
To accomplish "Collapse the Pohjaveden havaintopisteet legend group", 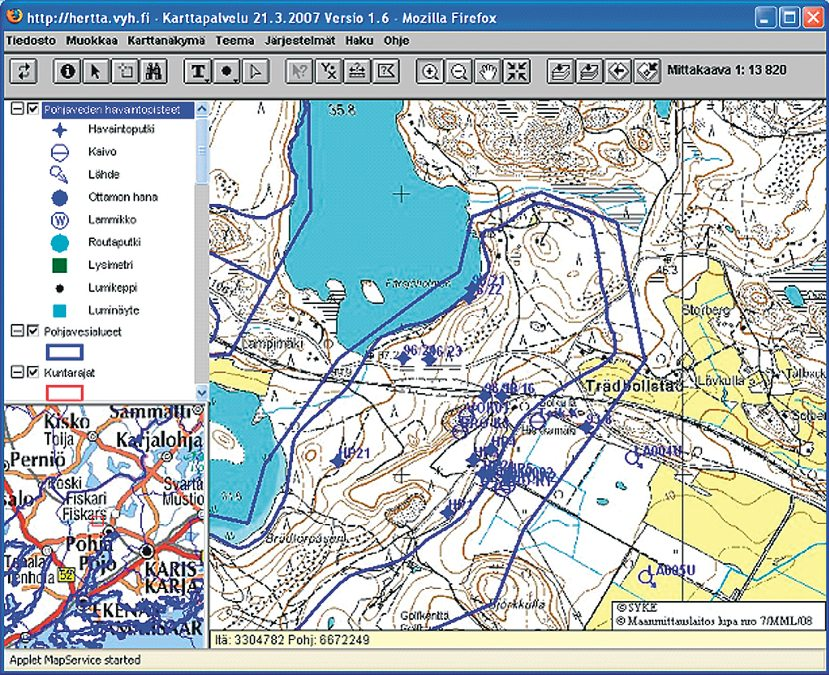I will pyautogui.click(x=17, y=109).
